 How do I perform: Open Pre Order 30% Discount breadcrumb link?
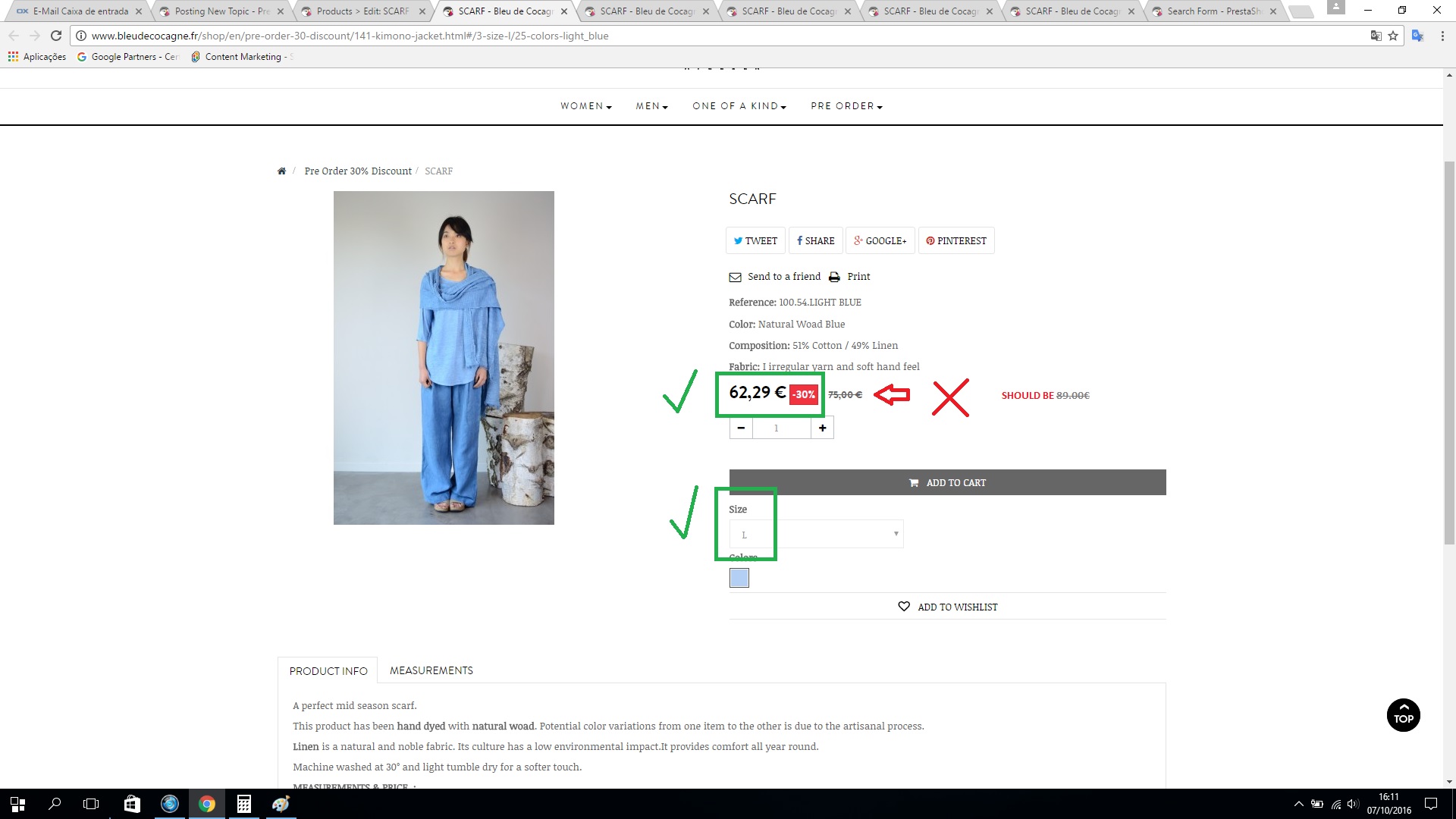pyautogui.click(x=358, y=171)
